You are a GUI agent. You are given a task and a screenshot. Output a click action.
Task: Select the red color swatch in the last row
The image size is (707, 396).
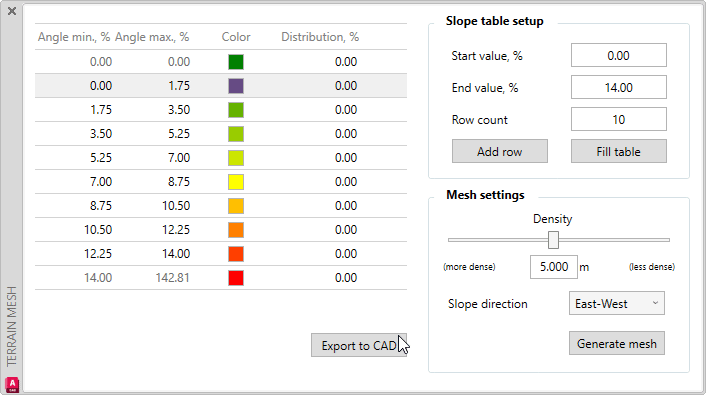click(x=236, y=278)
